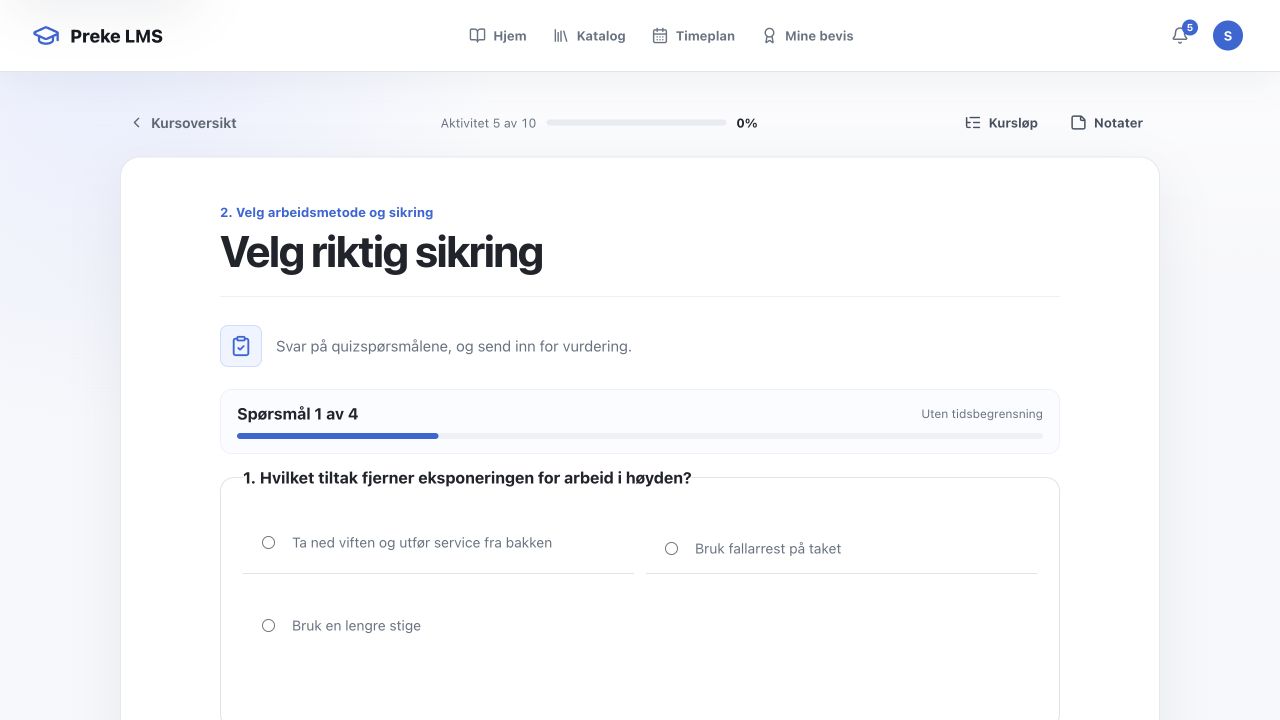Click the 'Uten tidsbegrensning' label
This screenshot has width=1280, height=720.
[x=982, y=414]
